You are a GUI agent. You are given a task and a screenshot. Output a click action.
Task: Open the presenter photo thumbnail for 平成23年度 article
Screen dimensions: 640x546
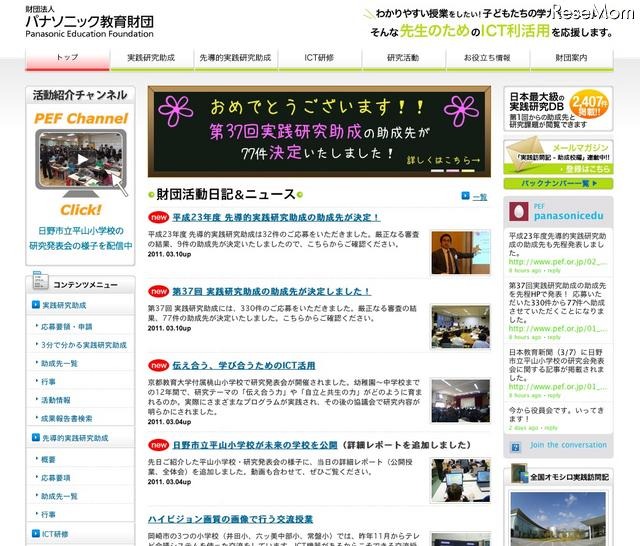[460, 253]
